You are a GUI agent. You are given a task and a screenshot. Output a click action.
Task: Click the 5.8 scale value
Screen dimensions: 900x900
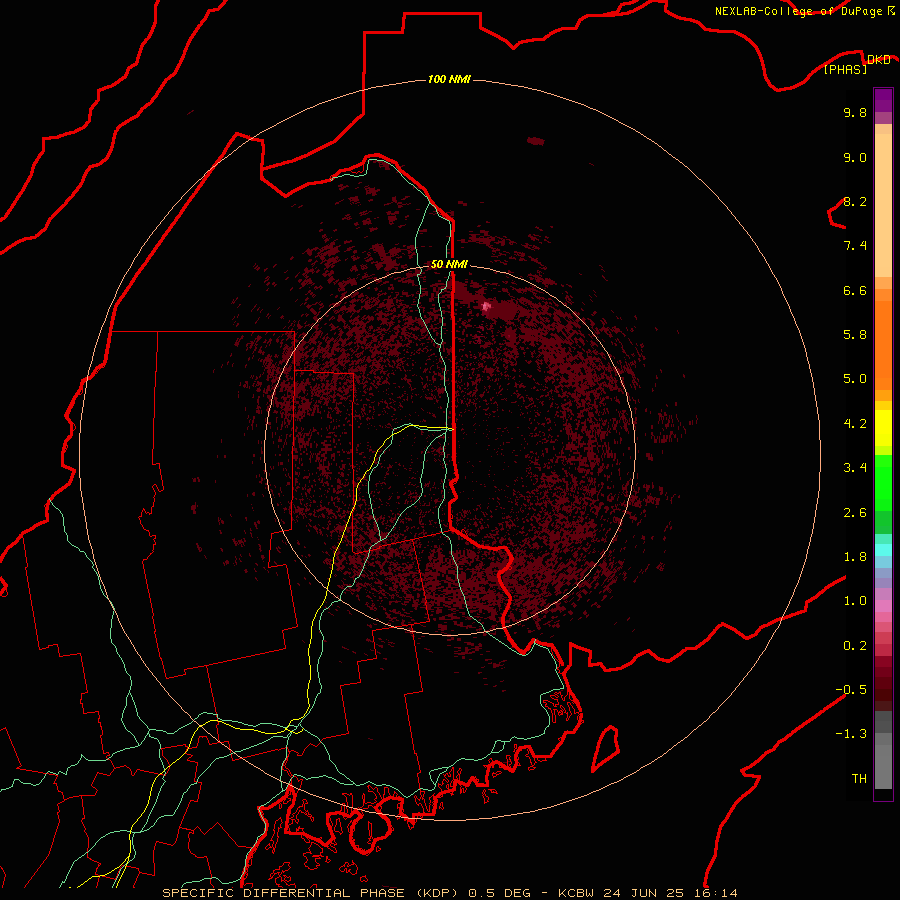coord(855,335)
